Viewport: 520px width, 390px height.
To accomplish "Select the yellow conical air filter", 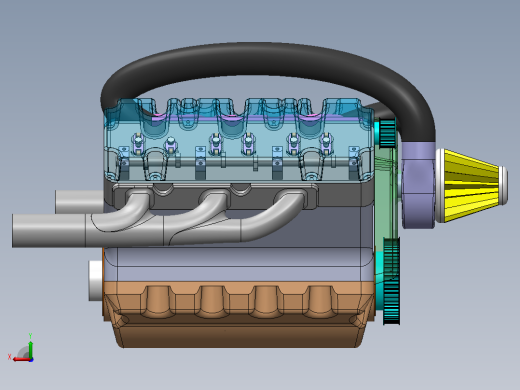I will point(472,185).
